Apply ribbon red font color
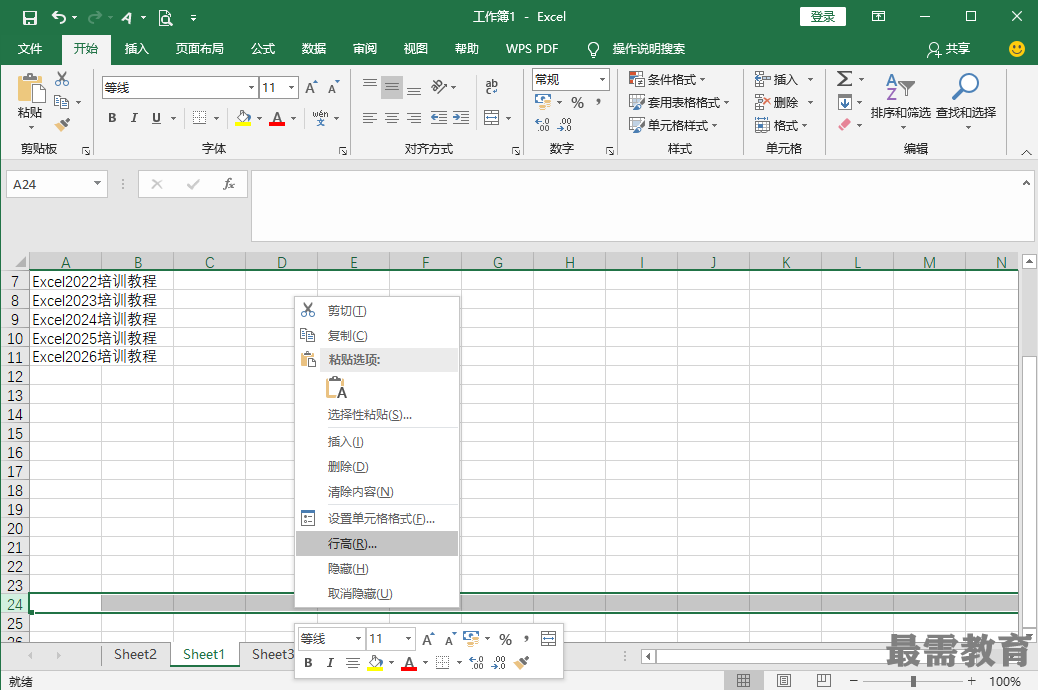Screen dimensions: 1038x690 pos(277,118)
